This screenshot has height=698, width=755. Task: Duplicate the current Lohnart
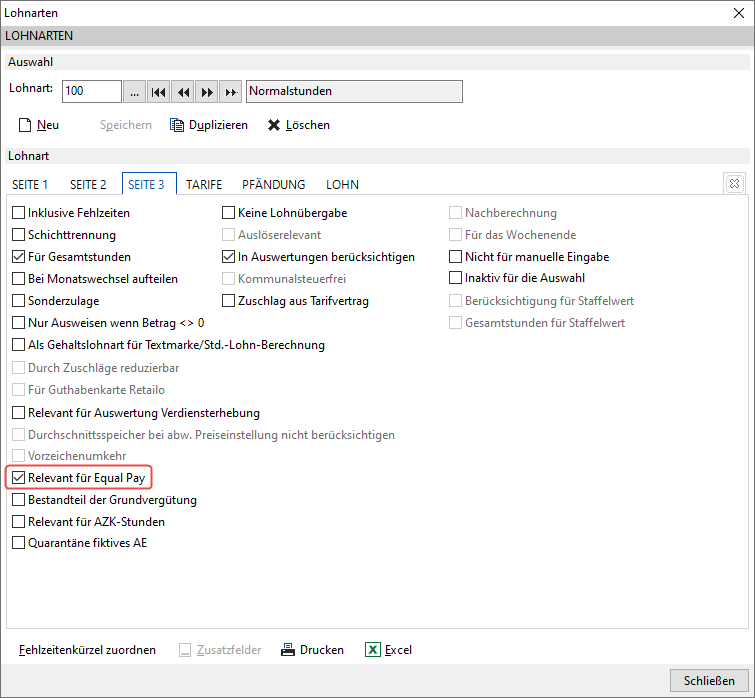click(208, 125)
